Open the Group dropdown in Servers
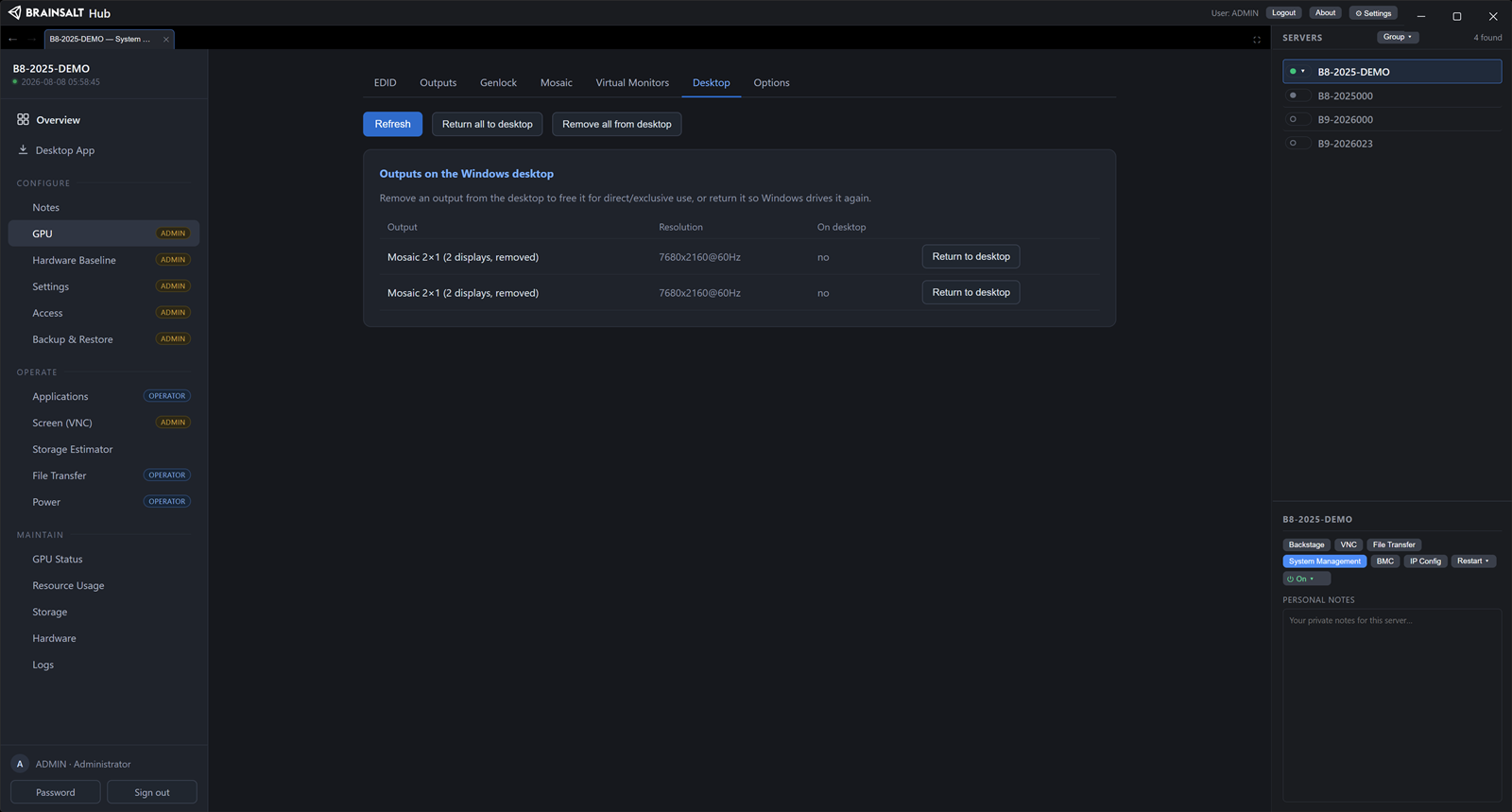1512x812 pixels. pyautogui.click(x=1398, y=37)
